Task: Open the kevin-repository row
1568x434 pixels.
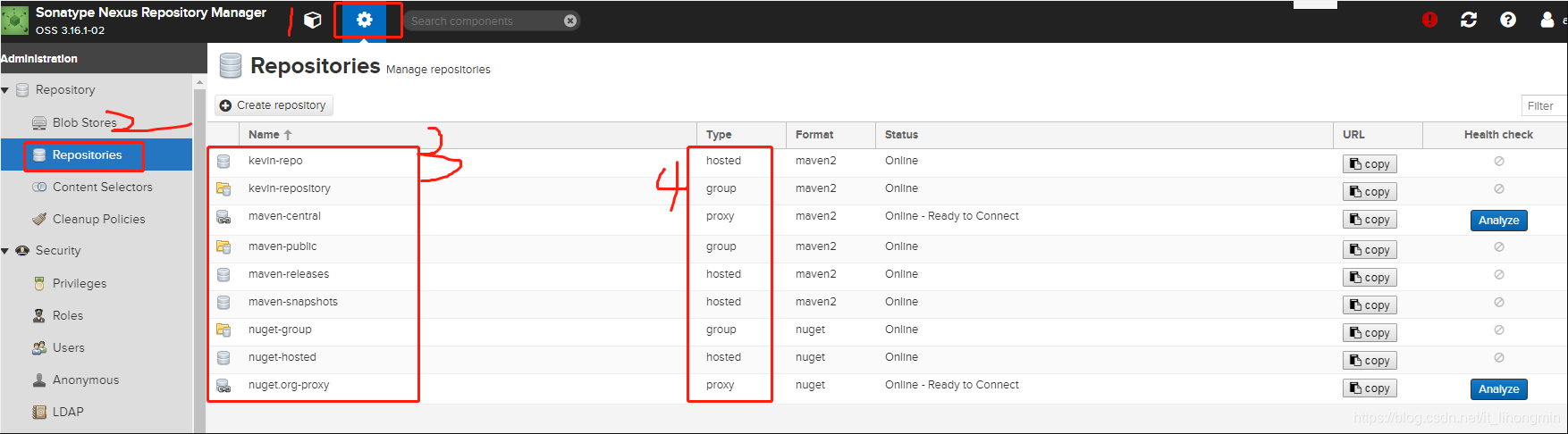Action: (887, 189)
